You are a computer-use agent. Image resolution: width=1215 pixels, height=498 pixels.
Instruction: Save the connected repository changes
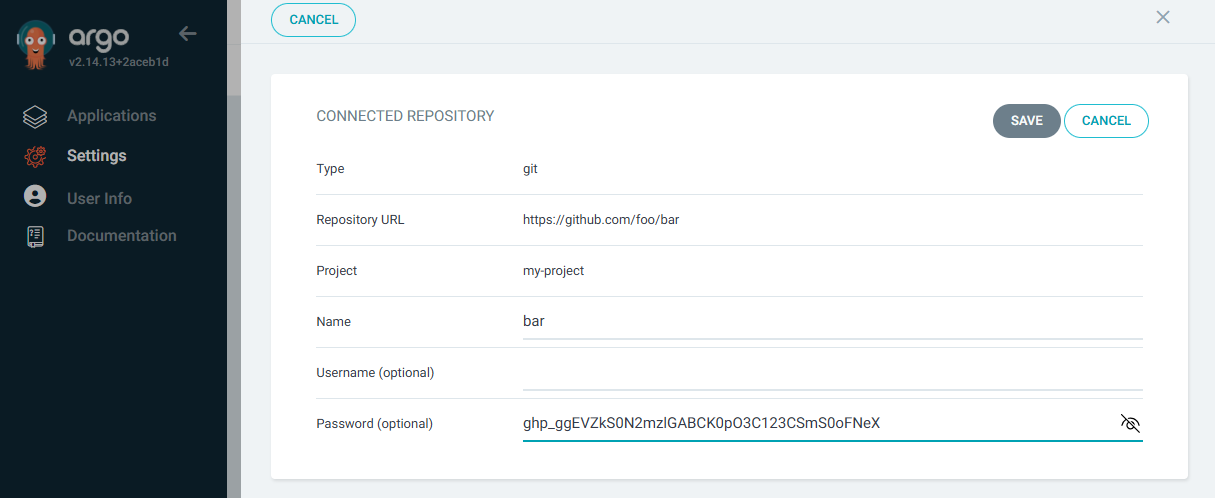point(1026,121)
